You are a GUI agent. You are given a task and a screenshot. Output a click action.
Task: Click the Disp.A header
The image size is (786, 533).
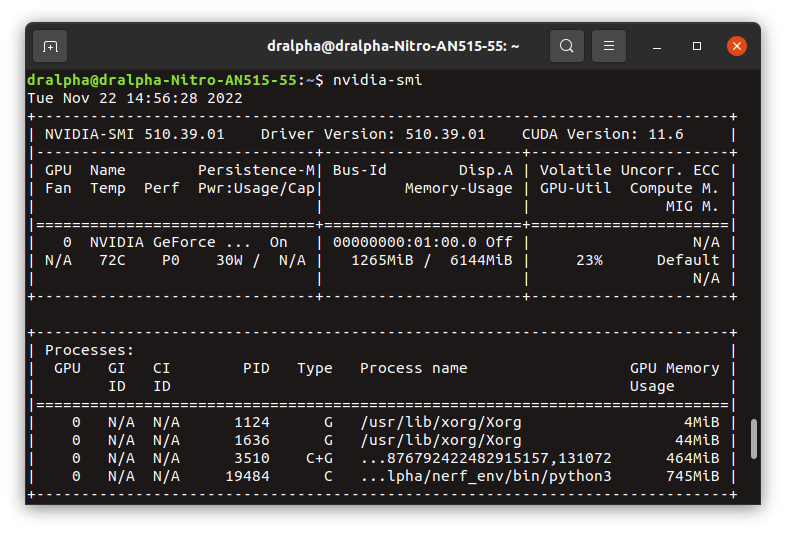[x=486, y=170]
